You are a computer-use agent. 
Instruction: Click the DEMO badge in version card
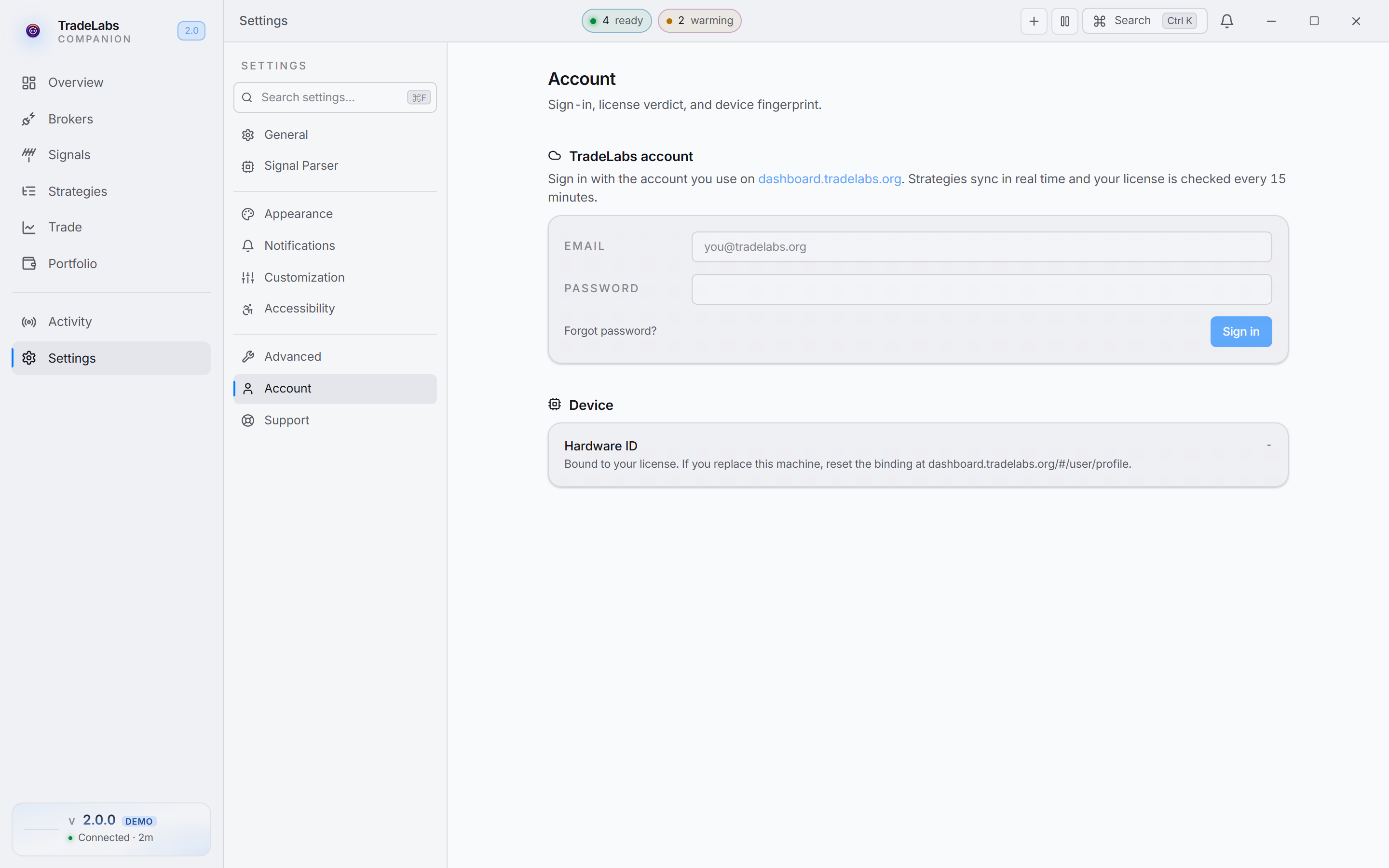tap(139, 822)
